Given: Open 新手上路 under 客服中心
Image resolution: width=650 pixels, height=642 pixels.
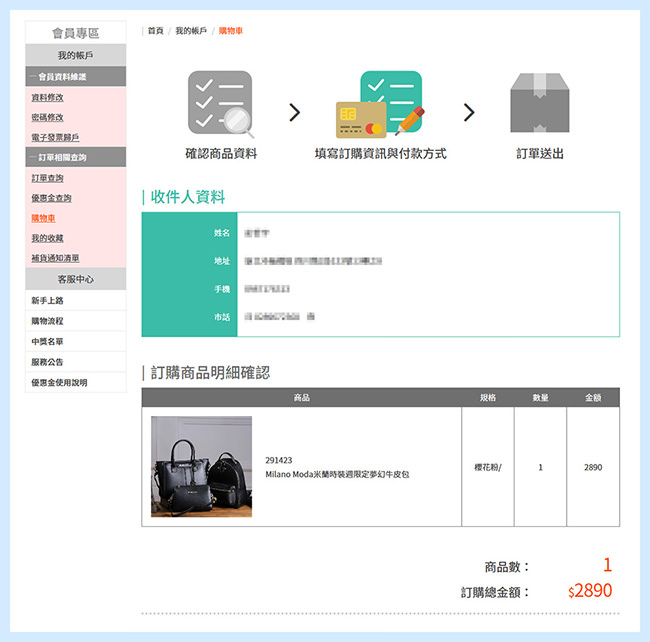Looking at the screenshot, I should 47,301.
